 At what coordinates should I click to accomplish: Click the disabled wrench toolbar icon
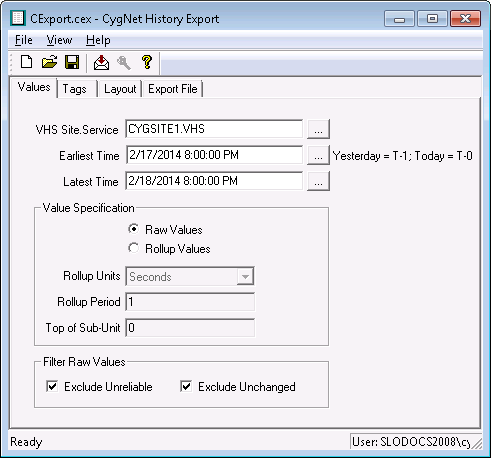pyautogui.click(x=124, y=62)
